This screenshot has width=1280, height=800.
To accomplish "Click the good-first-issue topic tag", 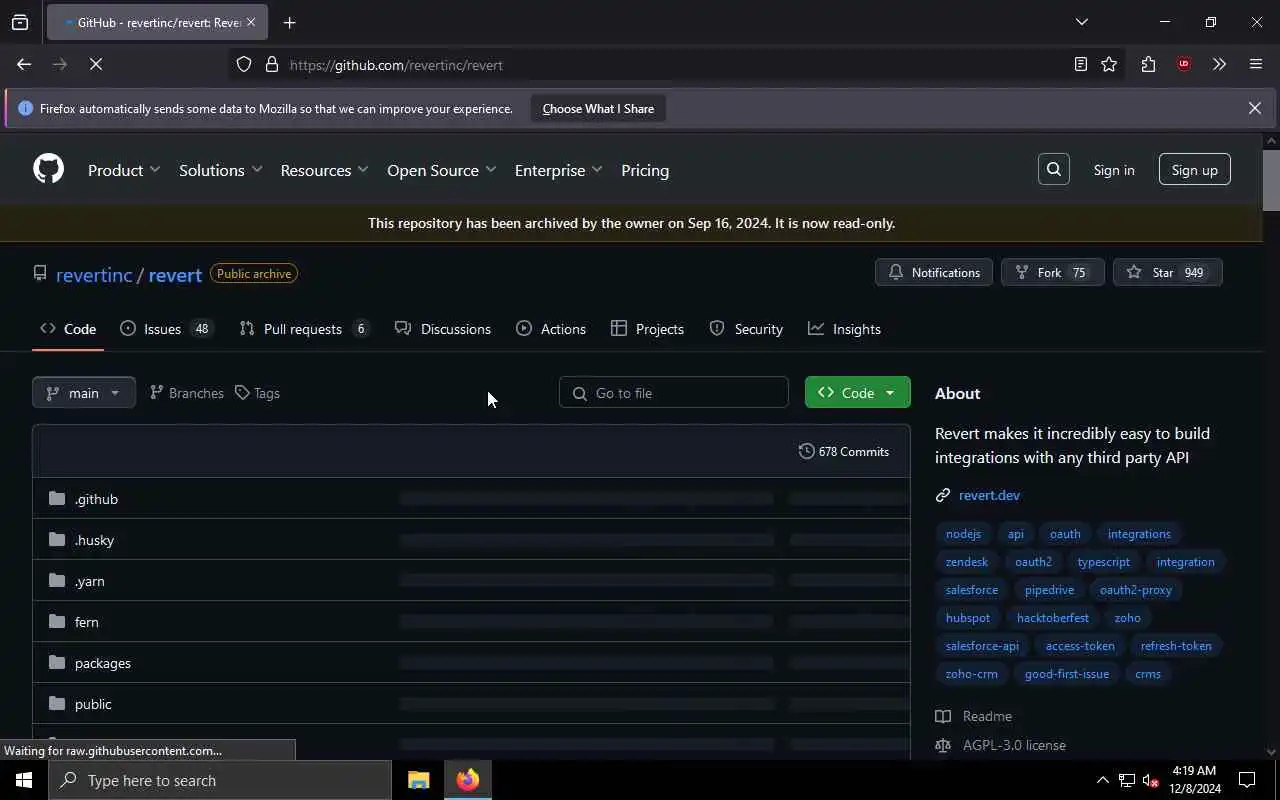I will (1067, 674).
